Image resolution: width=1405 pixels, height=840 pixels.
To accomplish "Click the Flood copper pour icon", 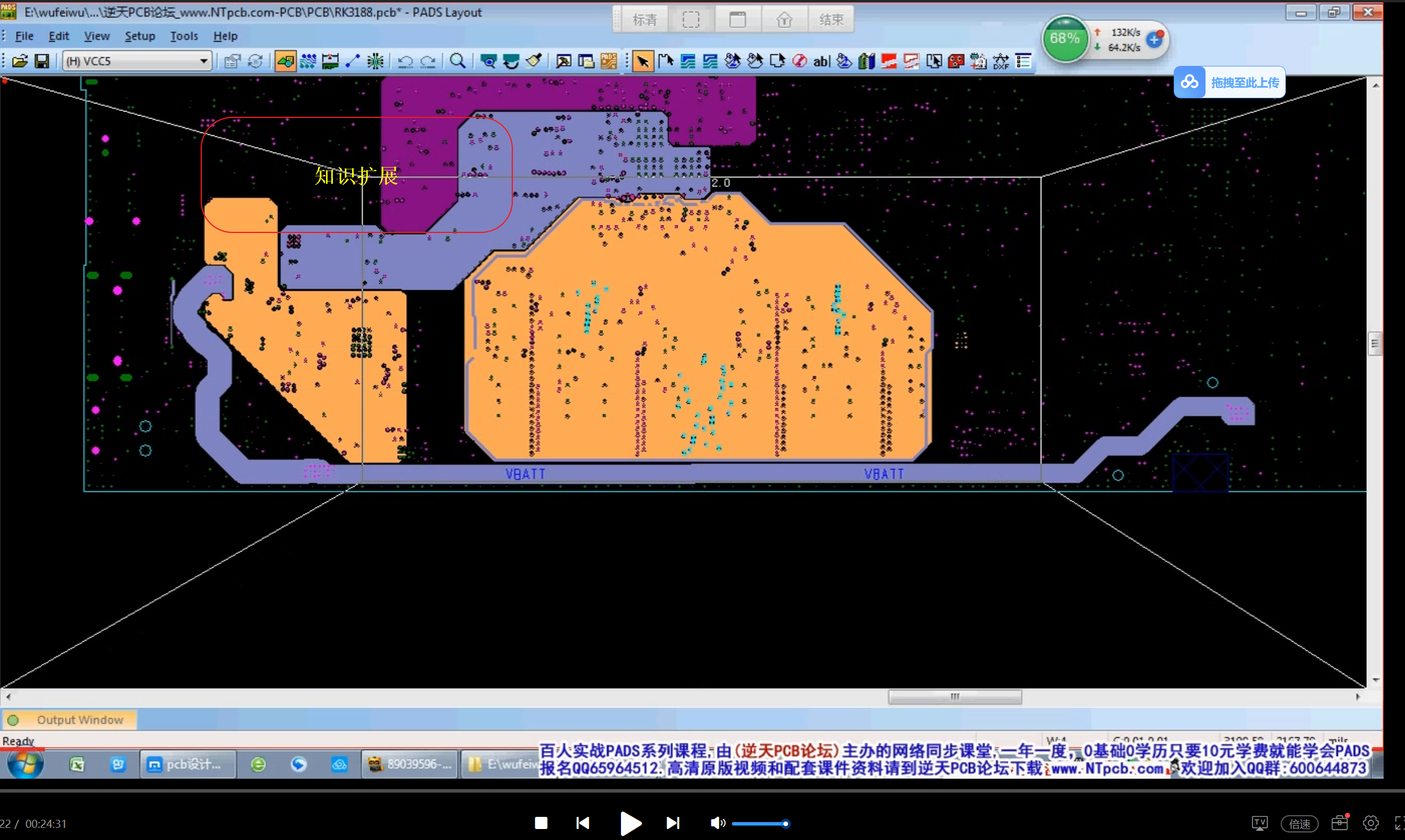I will coord(844,61).
